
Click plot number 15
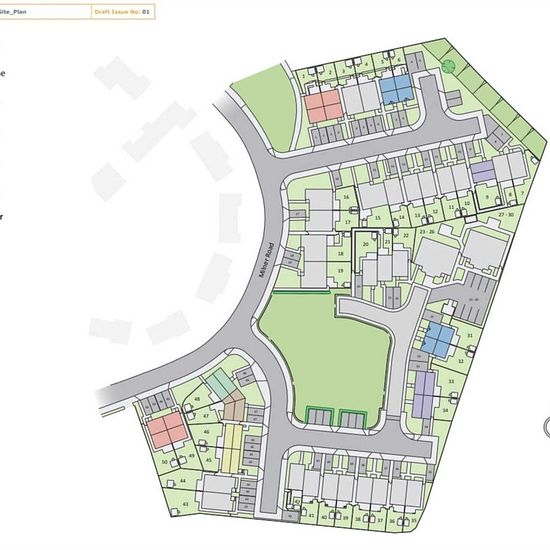pyautogui.click(x=378, y=218)
